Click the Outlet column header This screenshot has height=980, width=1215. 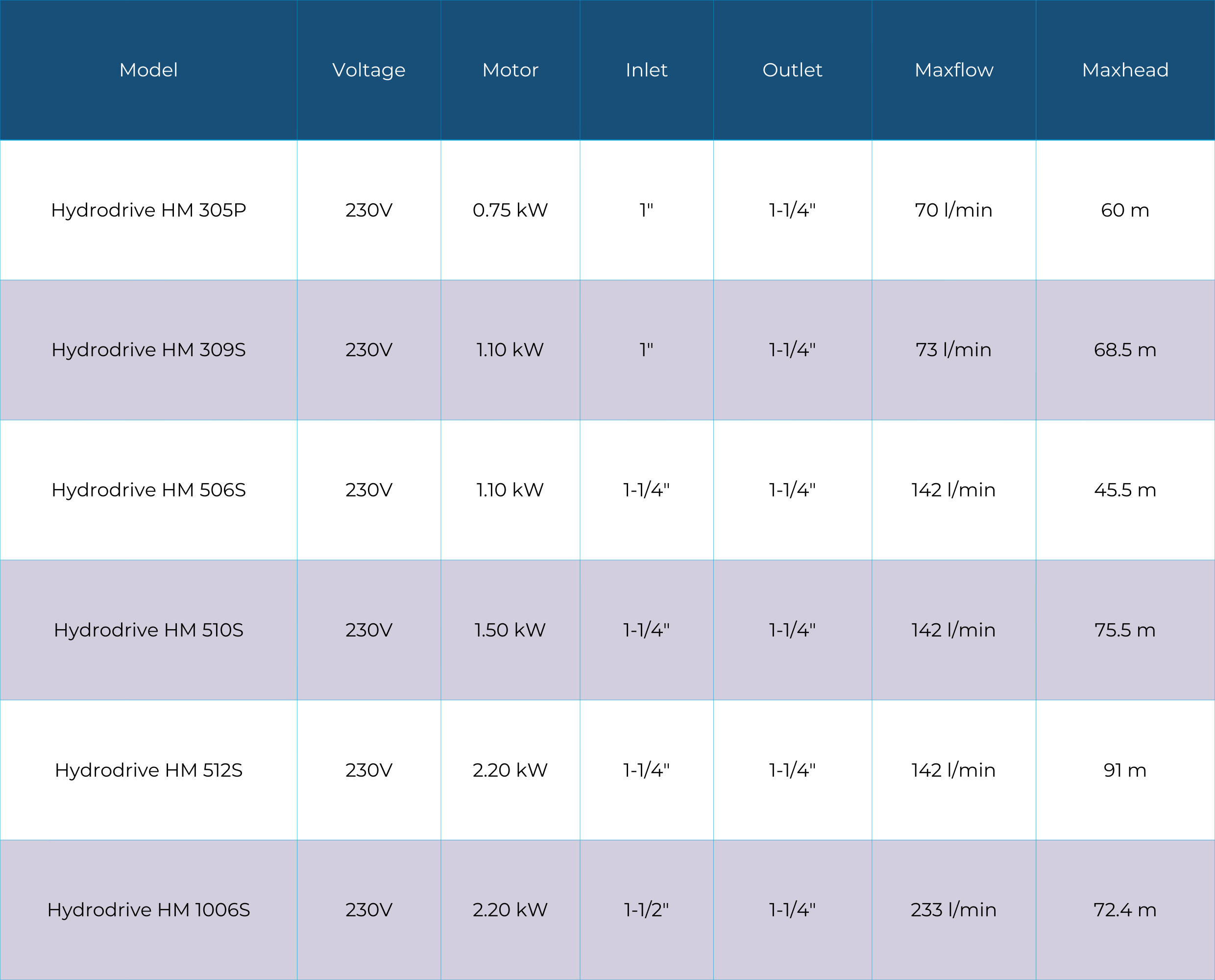(792, 70)
